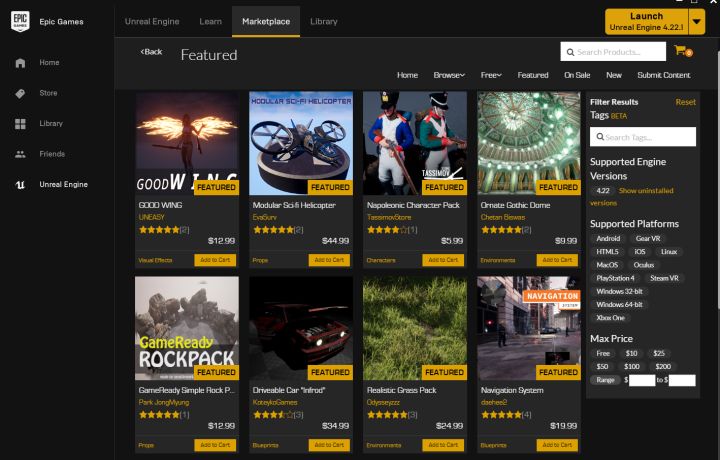Expand the Free dropdown menu

491,75
